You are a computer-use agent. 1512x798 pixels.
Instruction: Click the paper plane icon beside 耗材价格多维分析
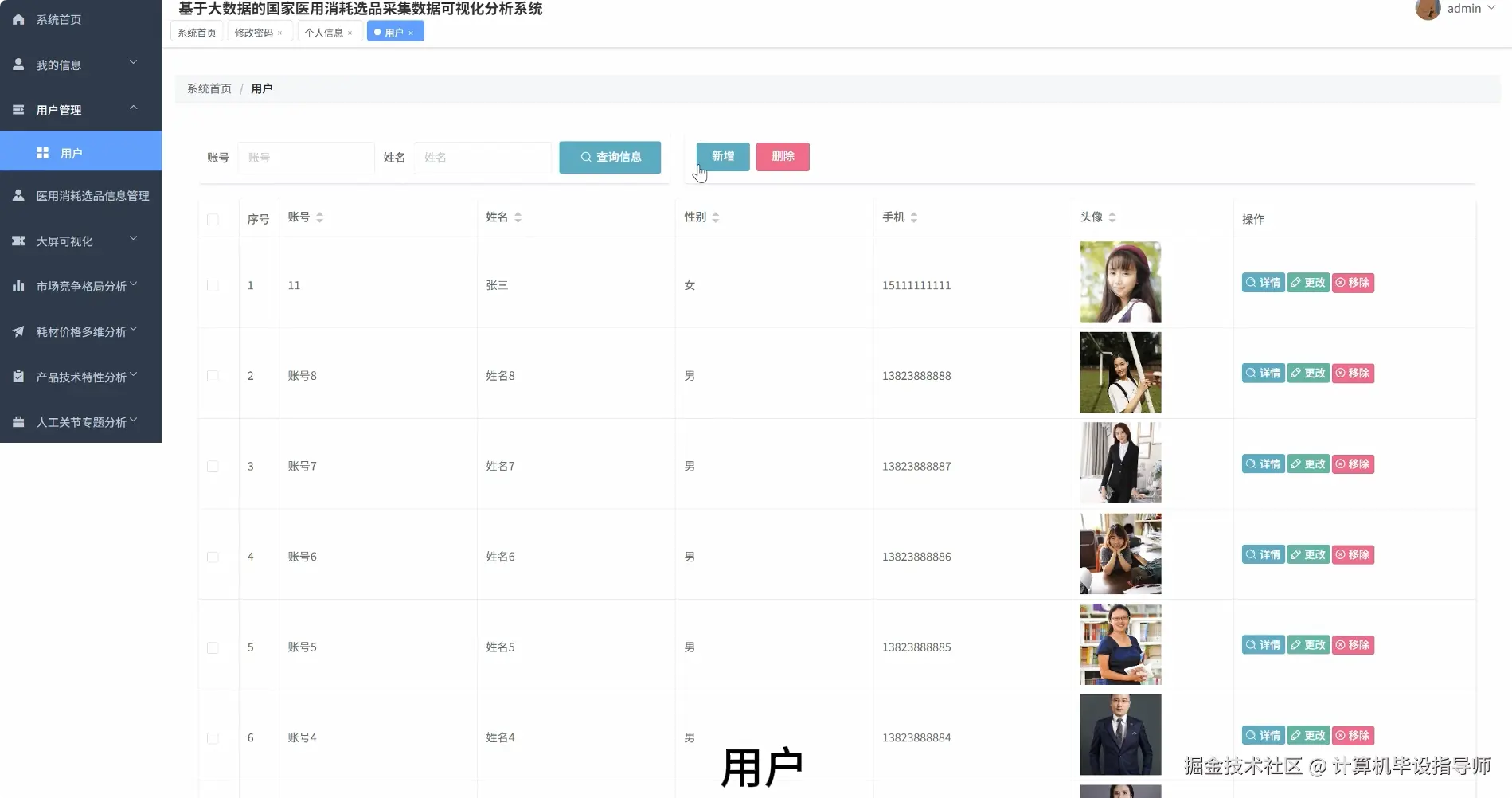[x=18, y=331]
